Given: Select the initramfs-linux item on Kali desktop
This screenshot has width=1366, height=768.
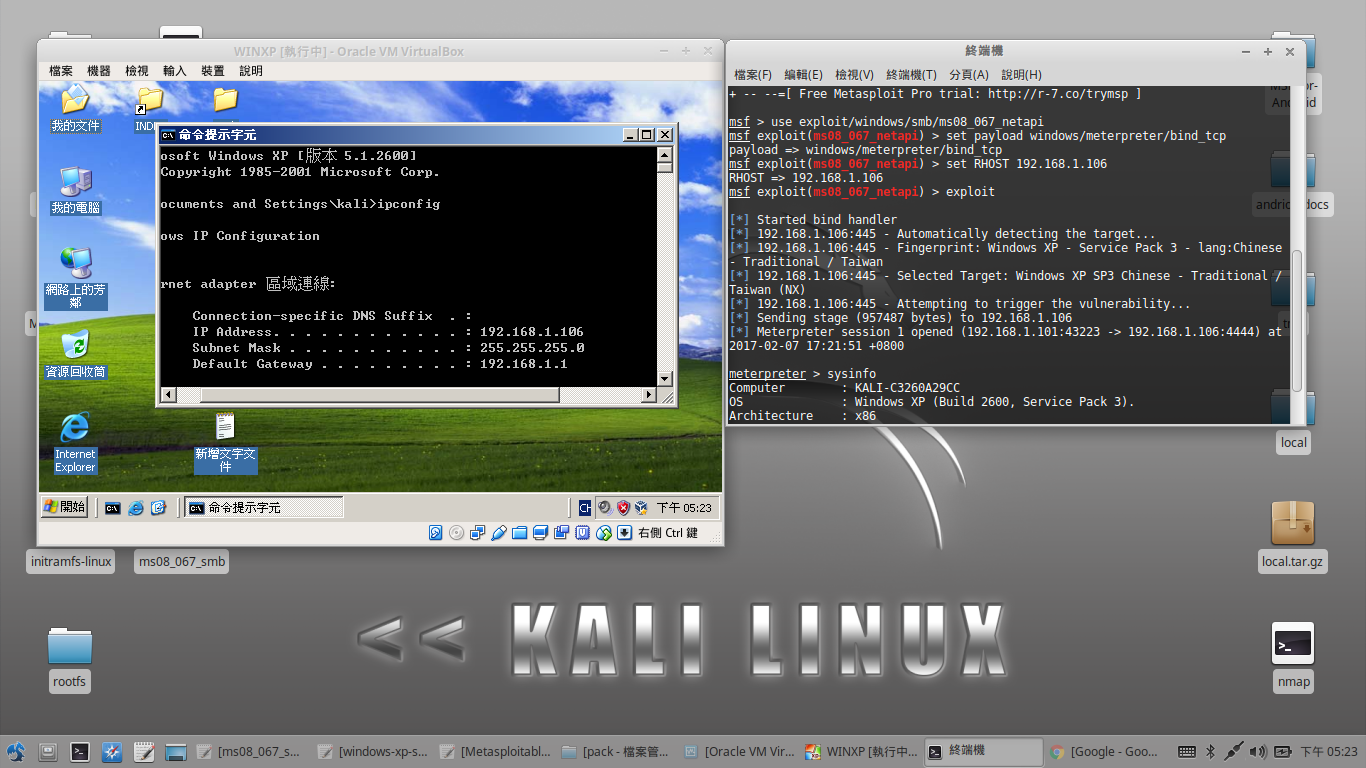Looking at the screenshot, I should (71, 561).
